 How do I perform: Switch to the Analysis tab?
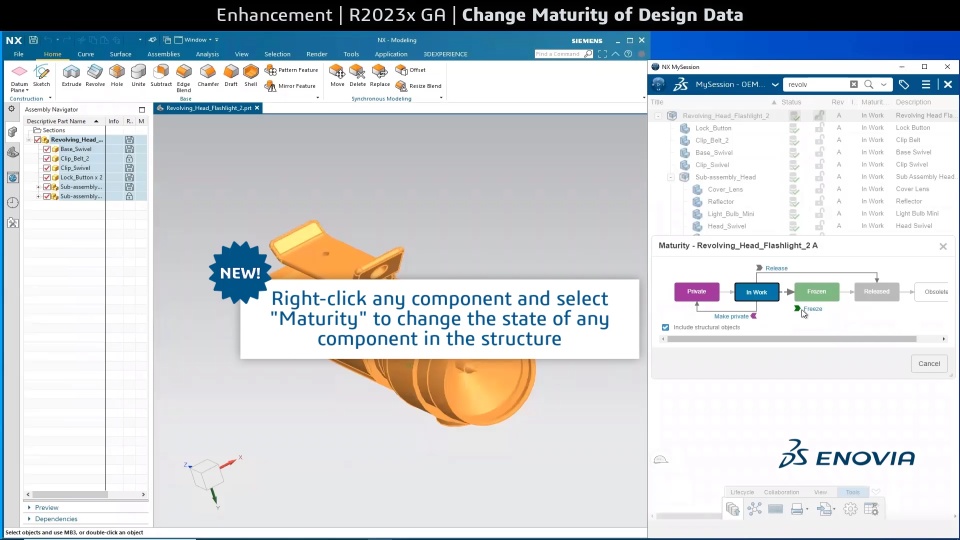click(x=207, y=54)
